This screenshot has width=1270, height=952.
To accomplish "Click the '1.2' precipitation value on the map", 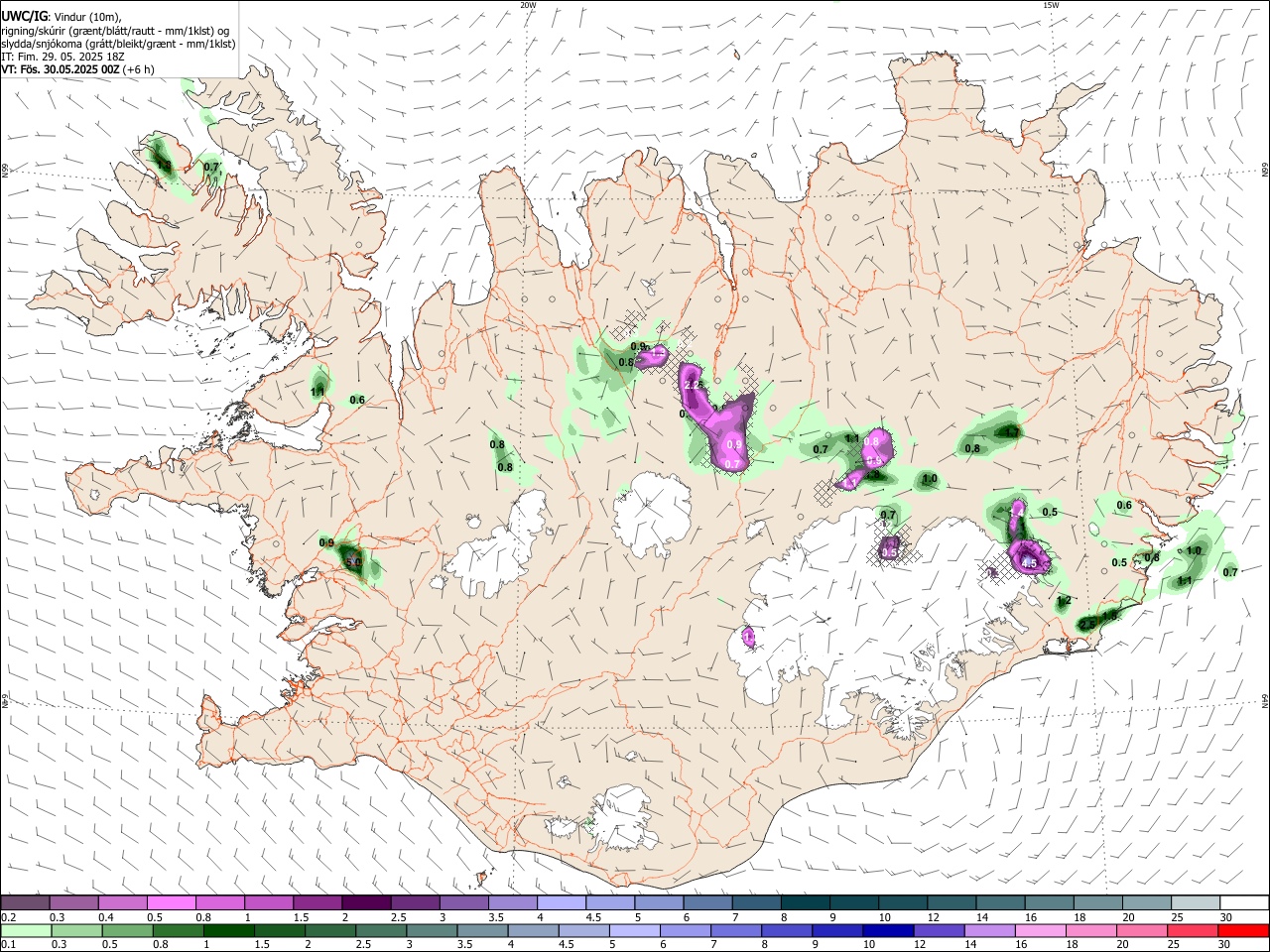I will (x=1064, y=601).
